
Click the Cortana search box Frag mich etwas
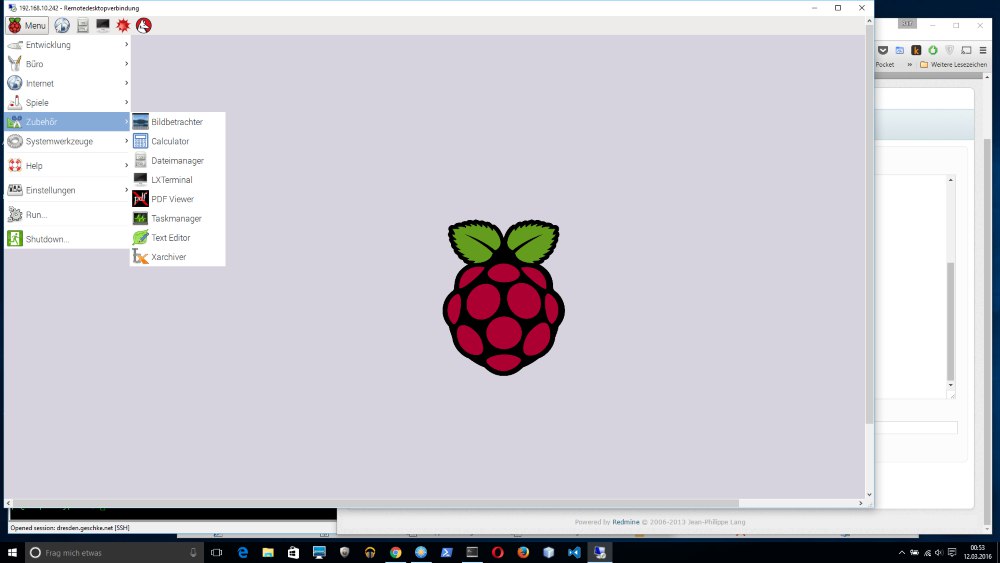pos(115,552)
